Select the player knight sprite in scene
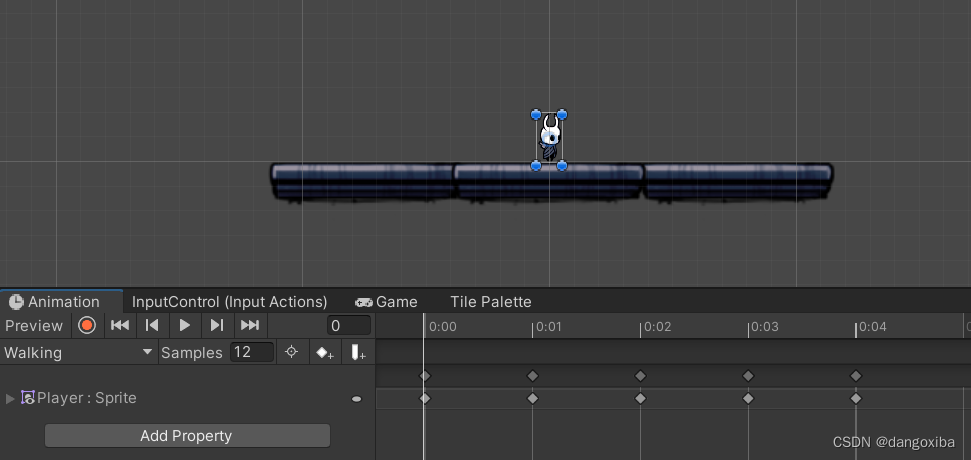Screen dimensions: 971x460 pyautogui.click(x=549, y=140)
